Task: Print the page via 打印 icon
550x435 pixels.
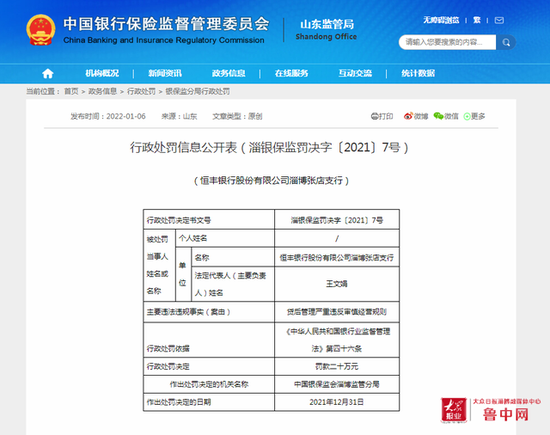Action: tap(382, 116)
